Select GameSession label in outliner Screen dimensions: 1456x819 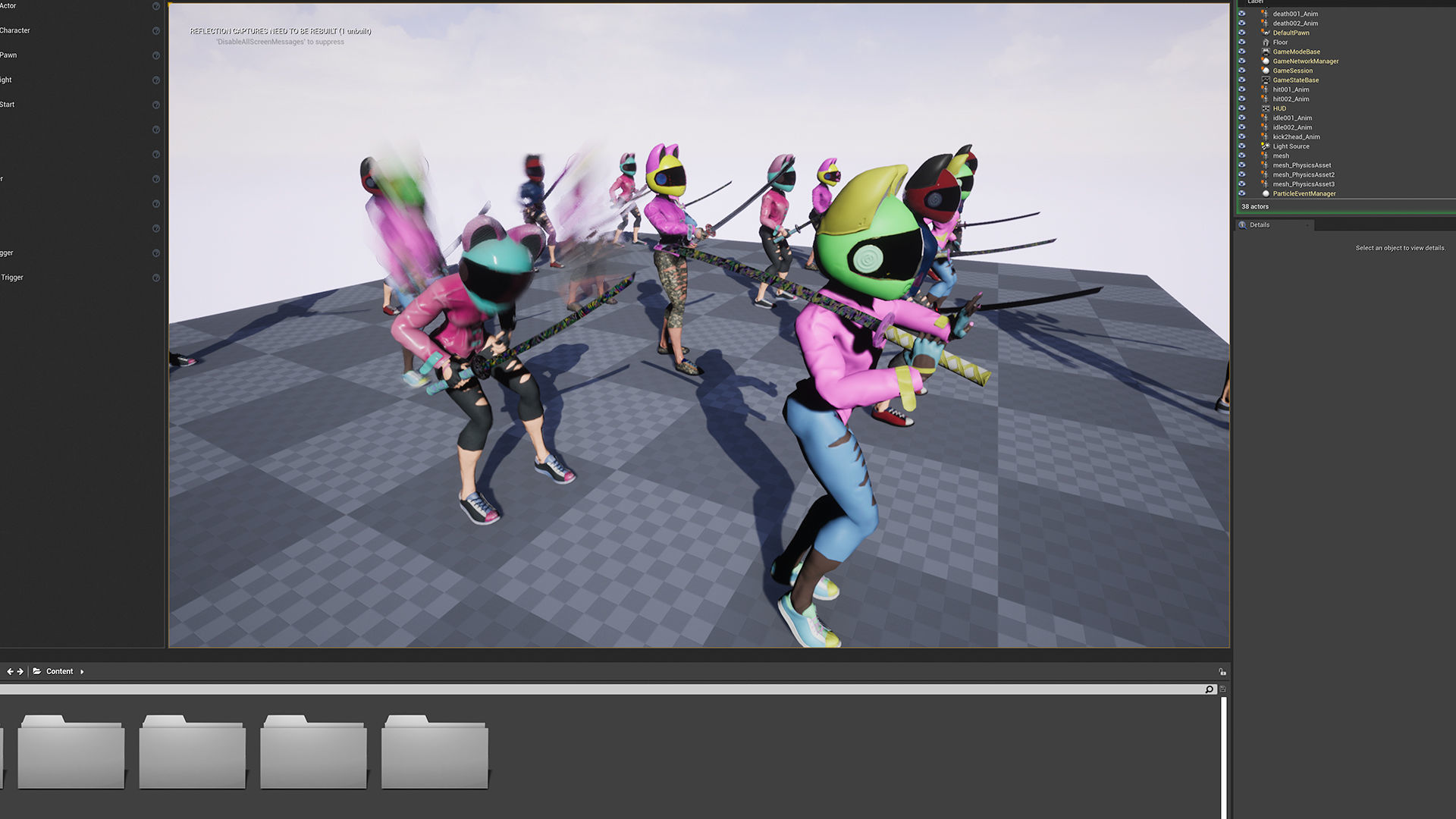click(1292, 71)
